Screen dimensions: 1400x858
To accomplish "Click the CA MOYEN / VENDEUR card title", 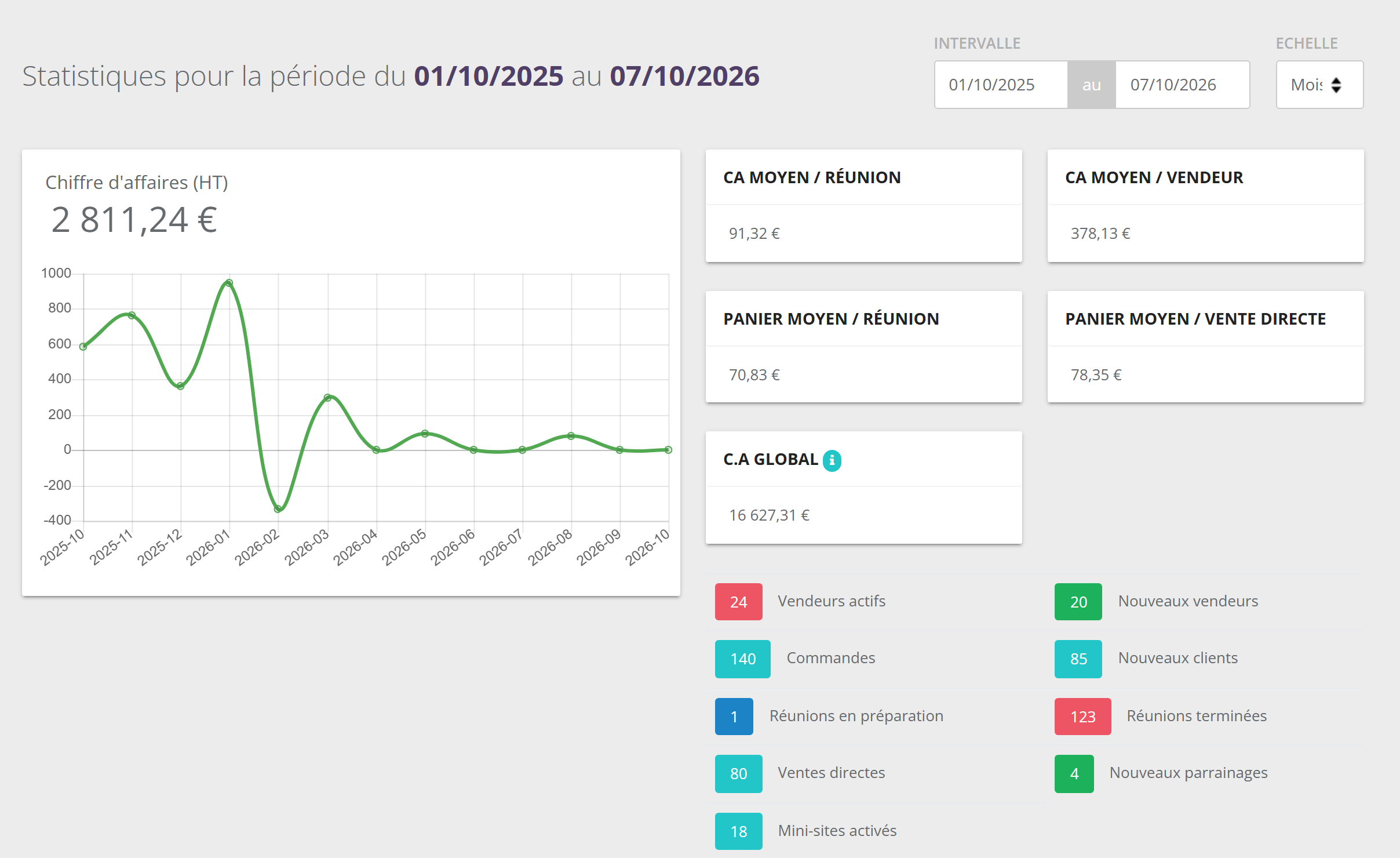I will [1154, 177].
